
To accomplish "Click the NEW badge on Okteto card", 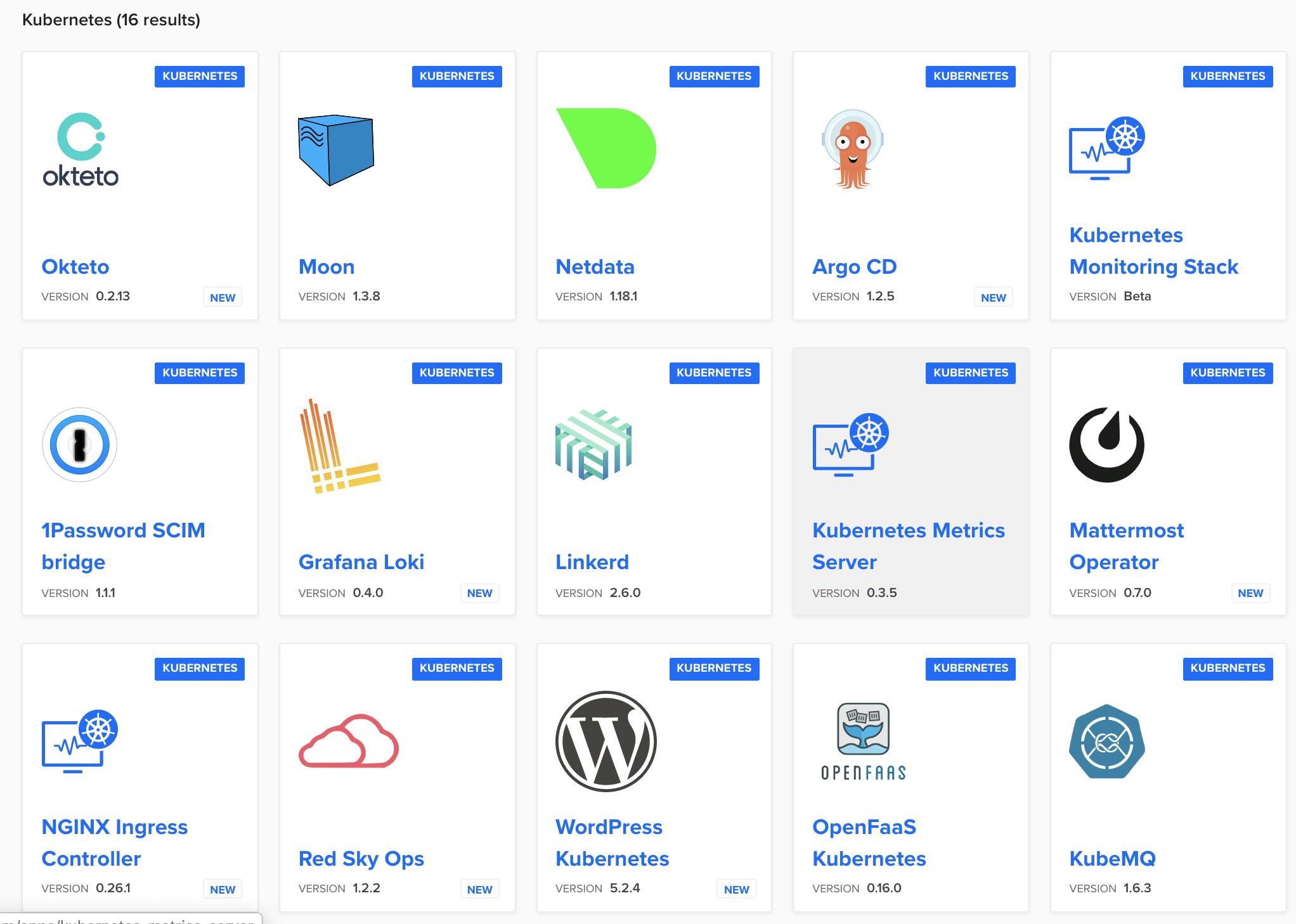I will click(x=223, y=297).
